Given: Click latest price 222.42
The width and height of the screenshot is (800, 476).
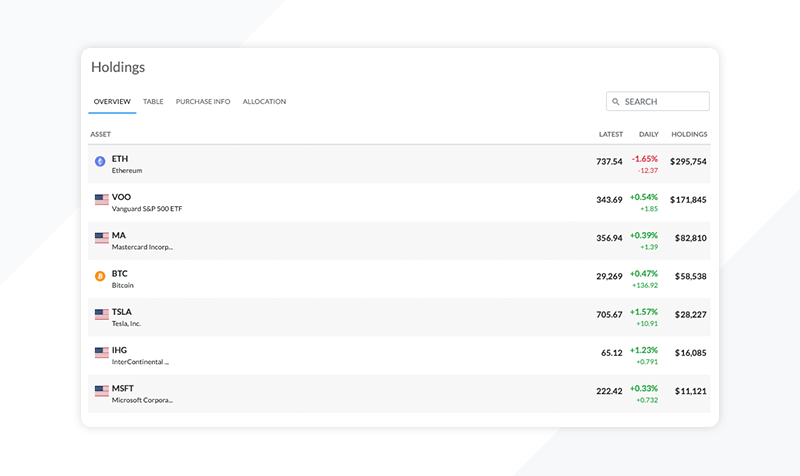Looking at the screenshot, I should [609, 391].
